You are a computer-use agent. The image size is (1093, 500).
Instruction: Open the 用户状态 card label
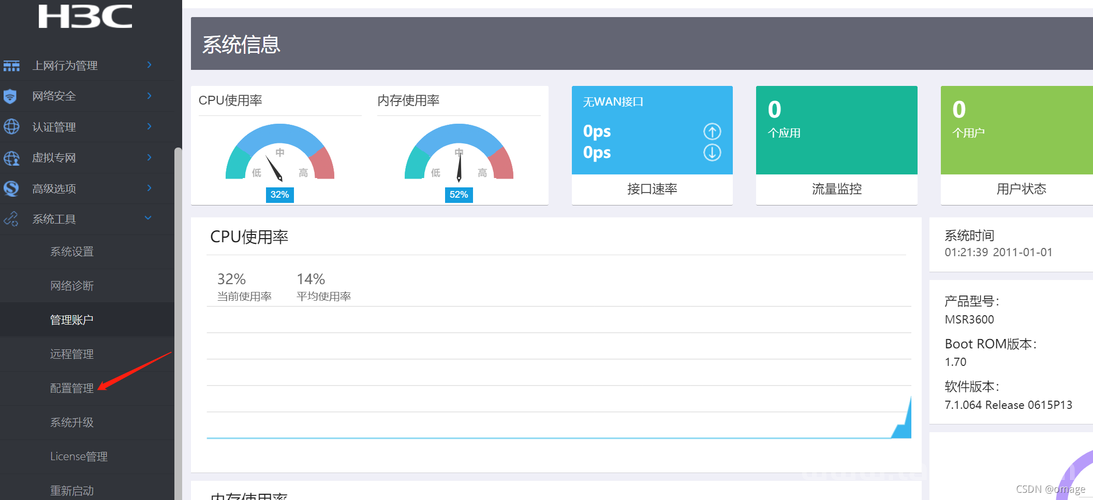(x=1021, y=189)
